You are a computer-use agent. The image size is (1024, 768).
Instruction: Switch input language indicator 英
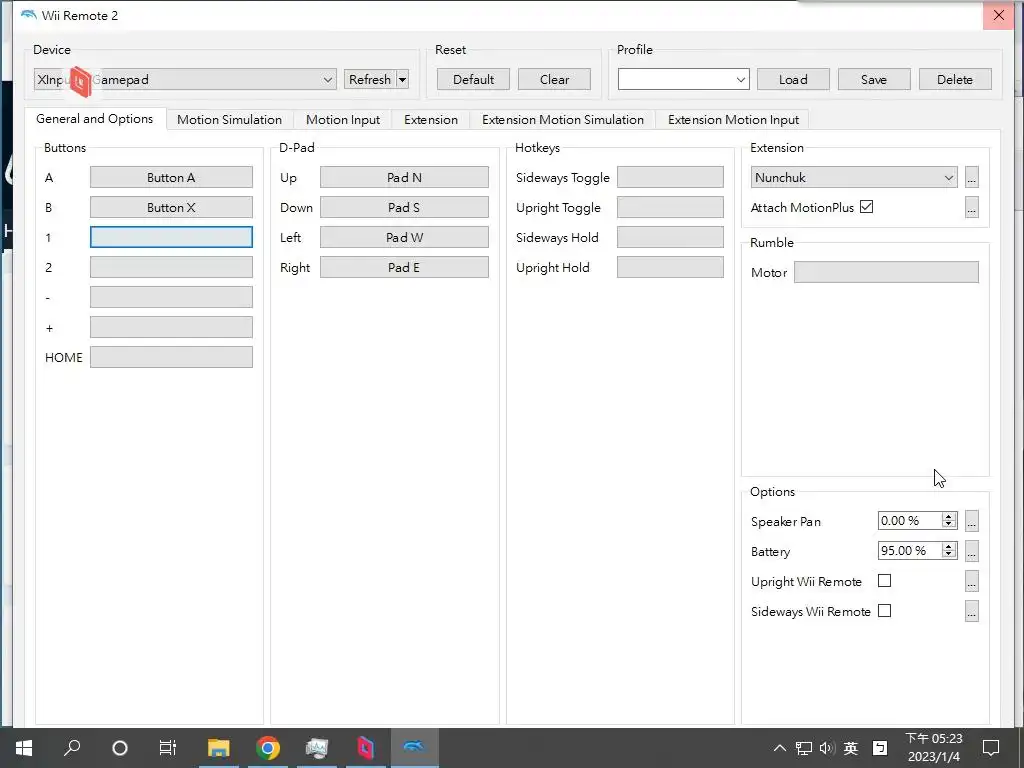[850, 748]
